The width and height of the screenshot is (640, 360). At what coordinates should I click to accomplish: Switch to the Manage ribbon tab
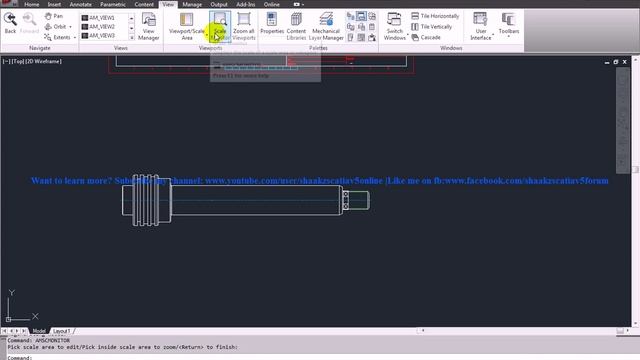(x=192, y=4)
